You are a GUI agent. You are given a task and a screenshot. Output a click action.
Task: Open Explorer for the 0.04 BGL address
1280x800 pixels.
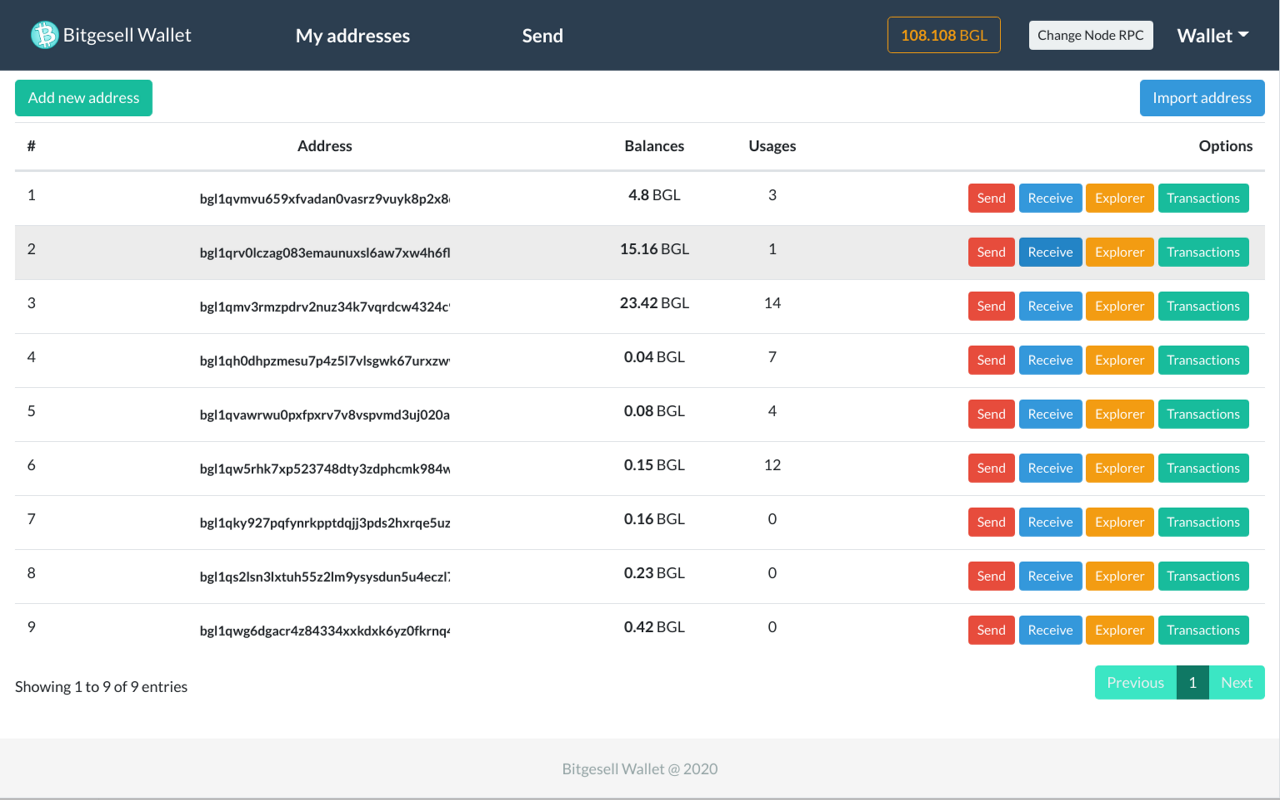(1120, 360)
